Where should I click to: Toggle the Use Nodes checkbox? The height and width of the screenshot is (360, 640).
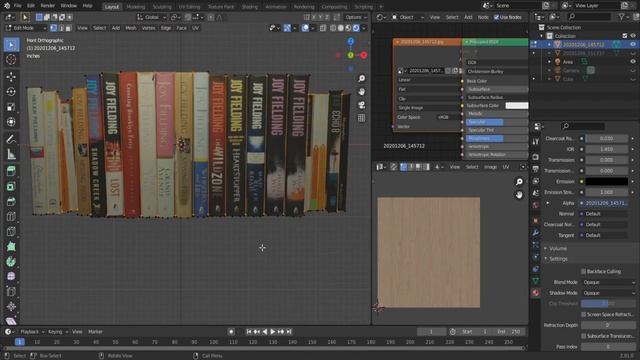click(496, 17)
